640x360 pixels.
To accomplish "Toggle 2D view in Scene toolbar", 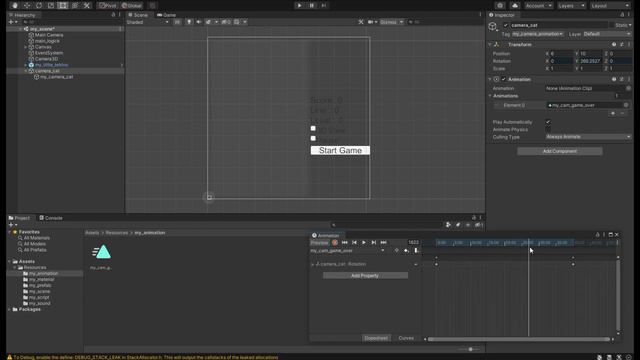I will (x=177, y=22).
